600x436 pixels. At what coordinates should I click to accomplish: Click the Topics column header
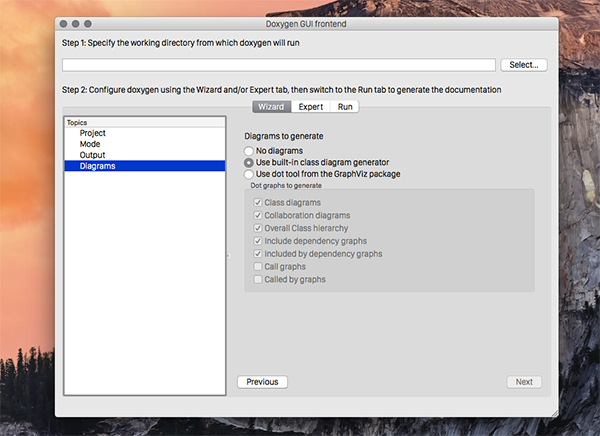coord(145,122)
